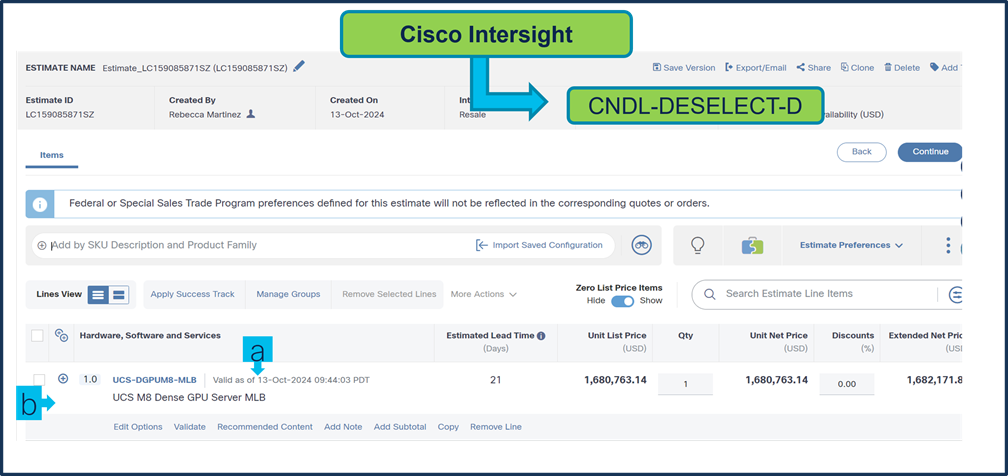Open Manage Groups
Viewport: 1008px width, 476px height.
[x=288, y=294]
